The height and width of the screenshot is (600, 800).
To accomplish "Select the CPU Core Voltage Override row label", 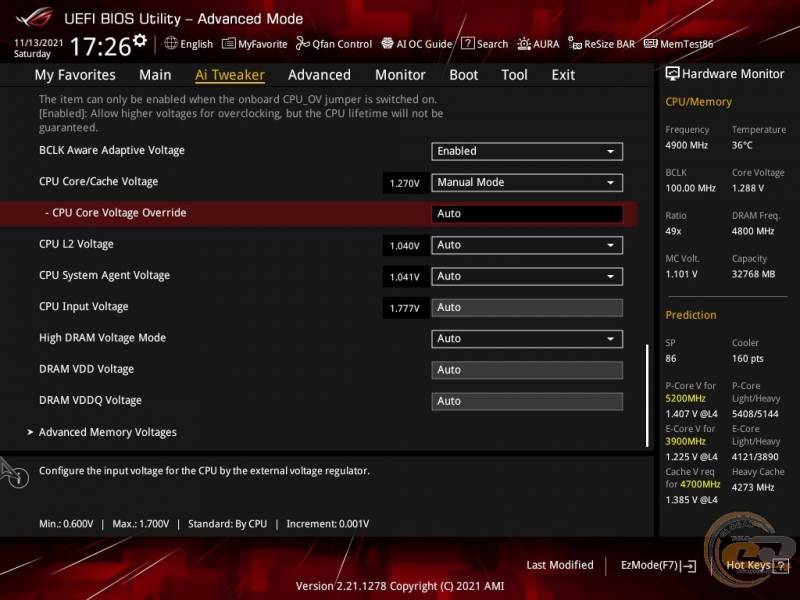I will click(115, 213).
